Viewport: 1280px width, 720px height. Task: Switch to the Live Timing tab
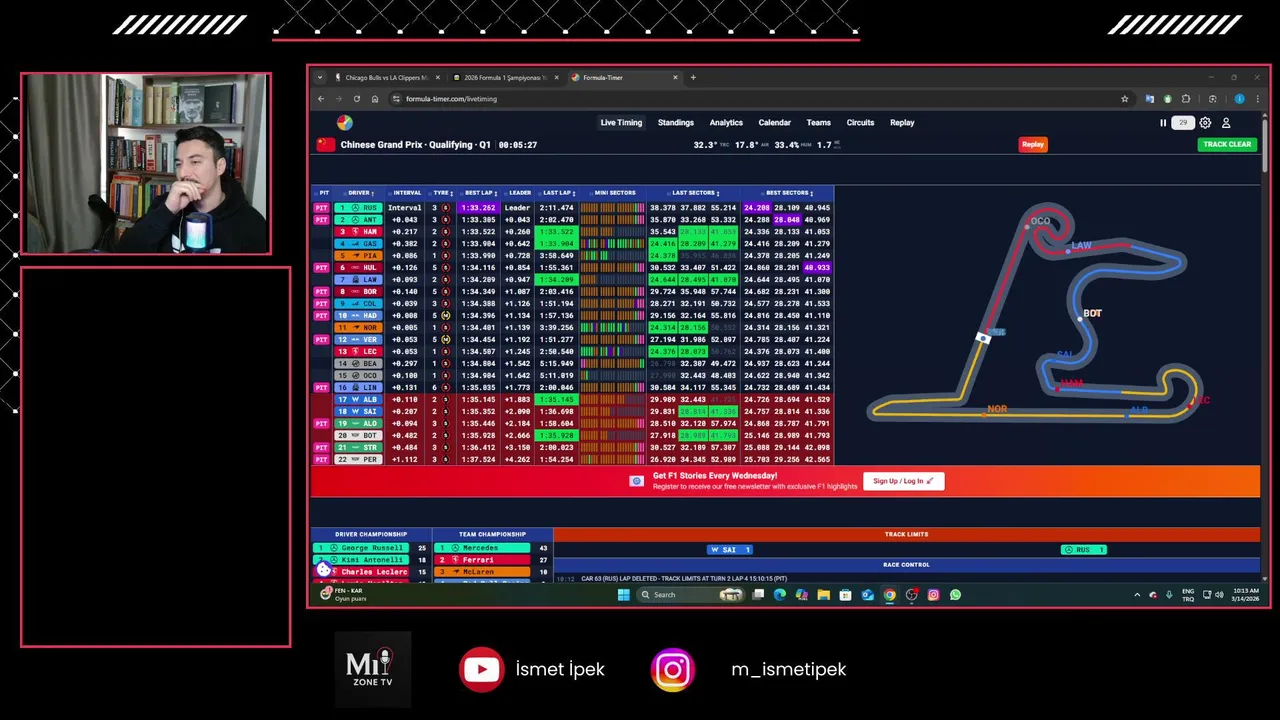point(621,123)
